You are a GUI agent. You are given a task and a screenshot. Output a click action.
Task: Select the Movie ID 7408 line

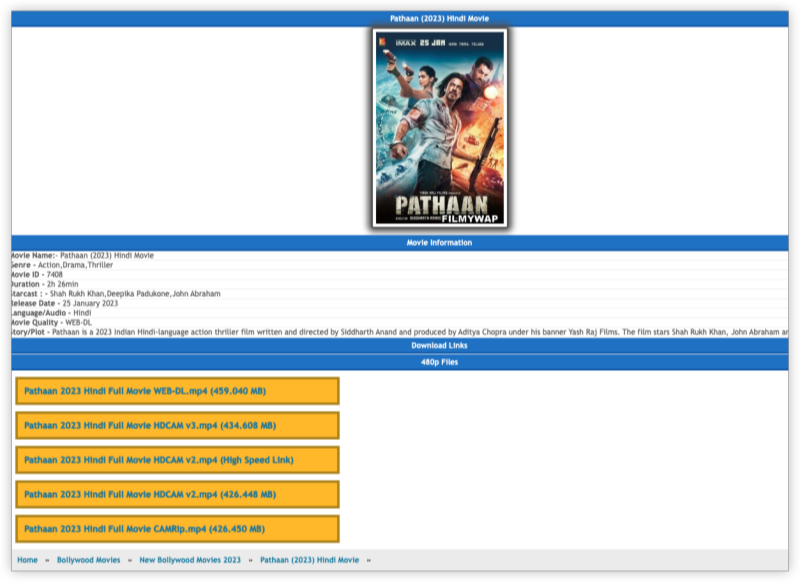click(x=400, y=274)
